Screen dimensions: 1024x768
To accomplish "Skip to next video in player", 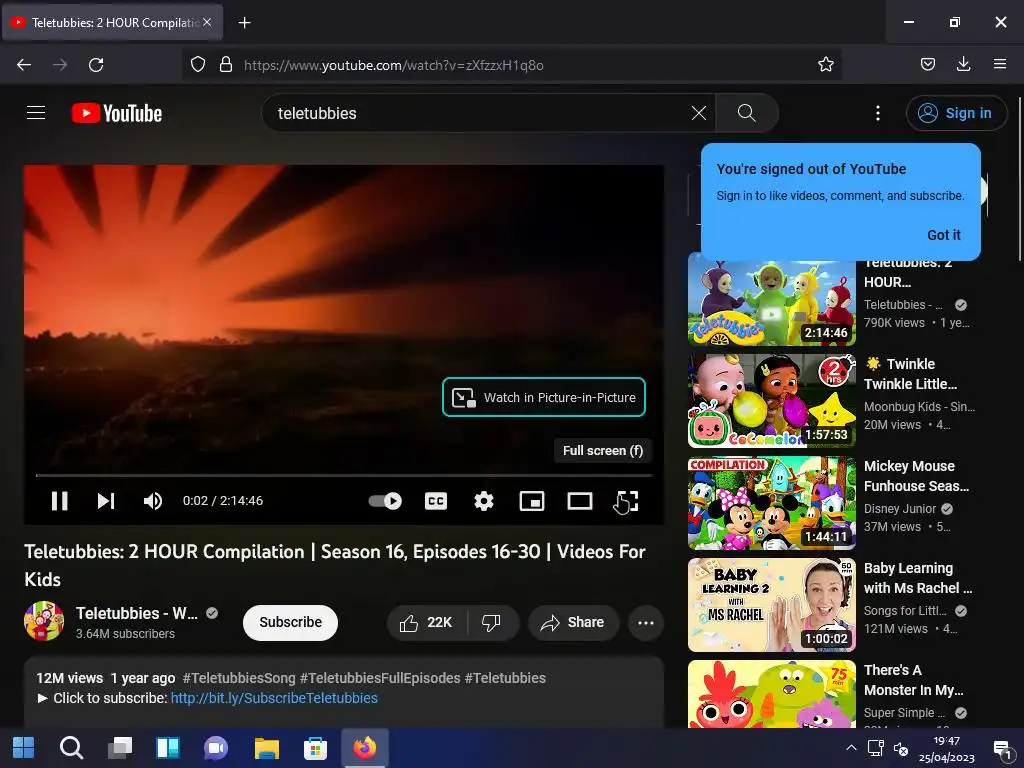I will [x=106, y=501].
